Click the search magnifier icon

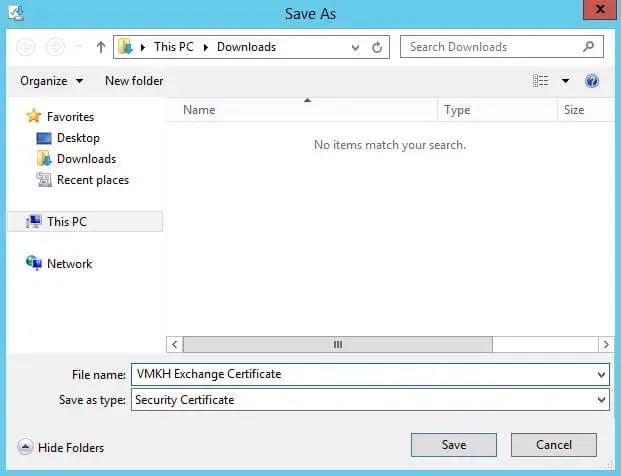[589, 47]
